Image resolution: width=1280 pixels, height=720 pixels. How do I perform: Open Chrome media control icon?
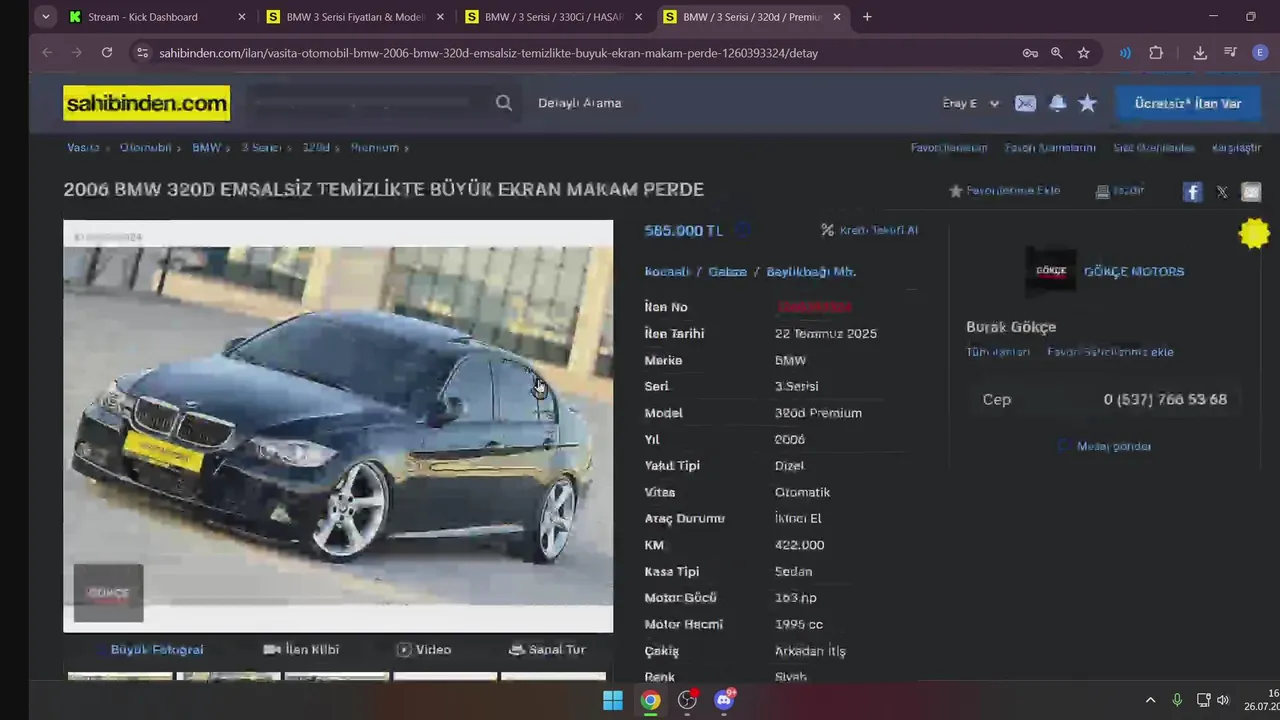[x=1230, y=53]
